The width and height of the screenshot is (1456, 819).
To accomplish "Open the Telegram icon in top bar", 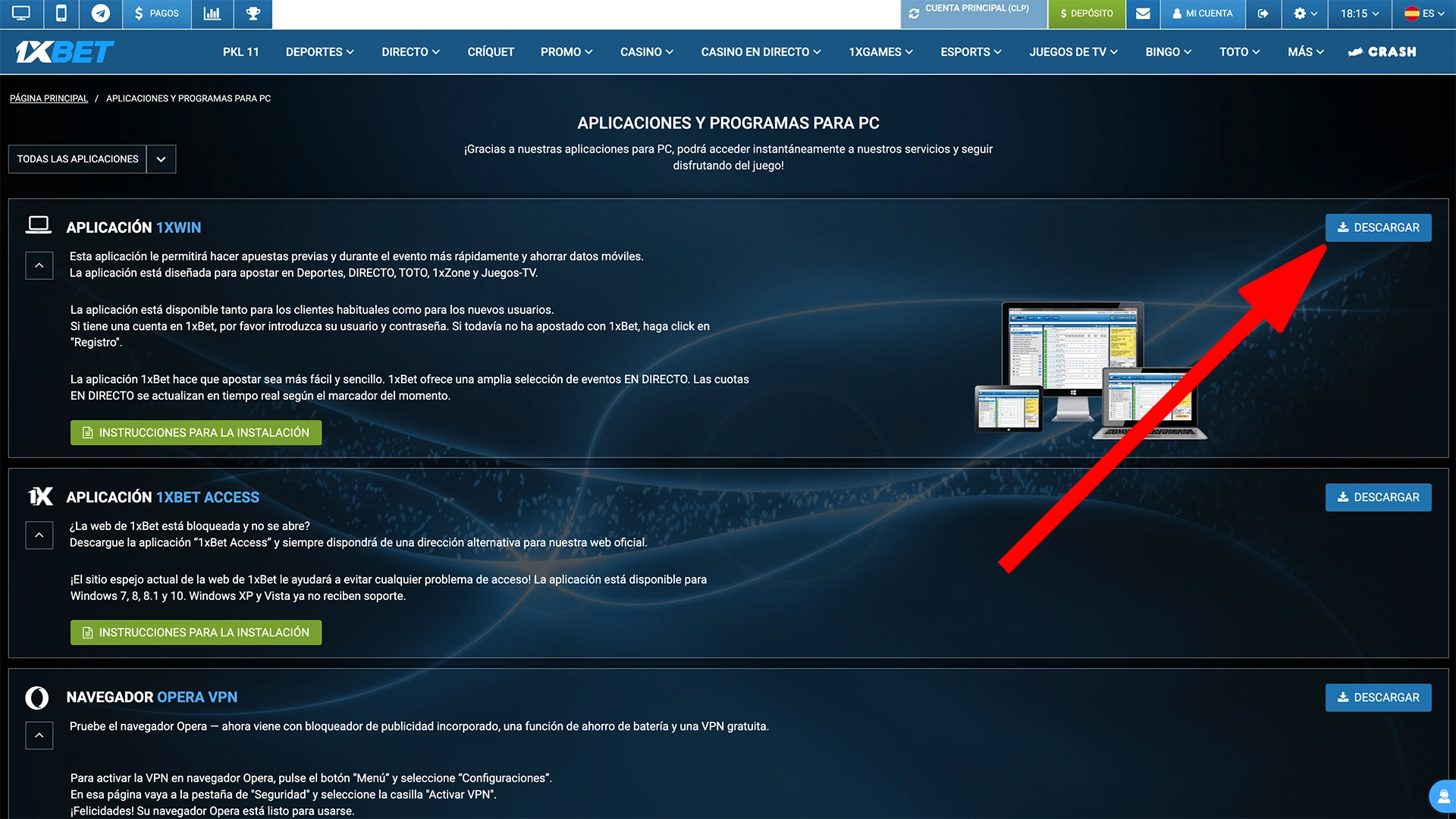I will pyautogui.click(x=100, y=14).
